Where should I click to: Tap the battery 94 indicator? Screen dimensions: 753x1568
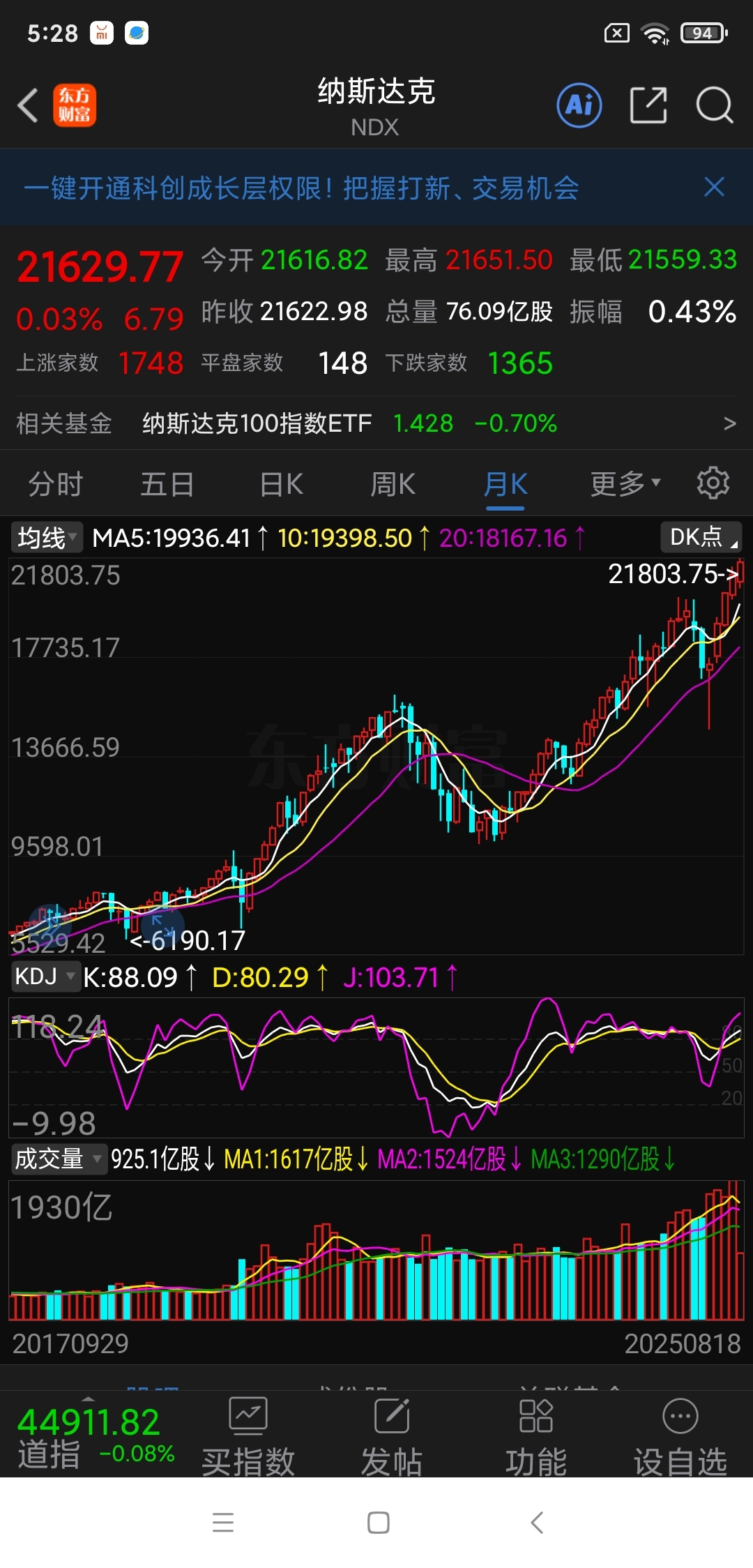704,33
